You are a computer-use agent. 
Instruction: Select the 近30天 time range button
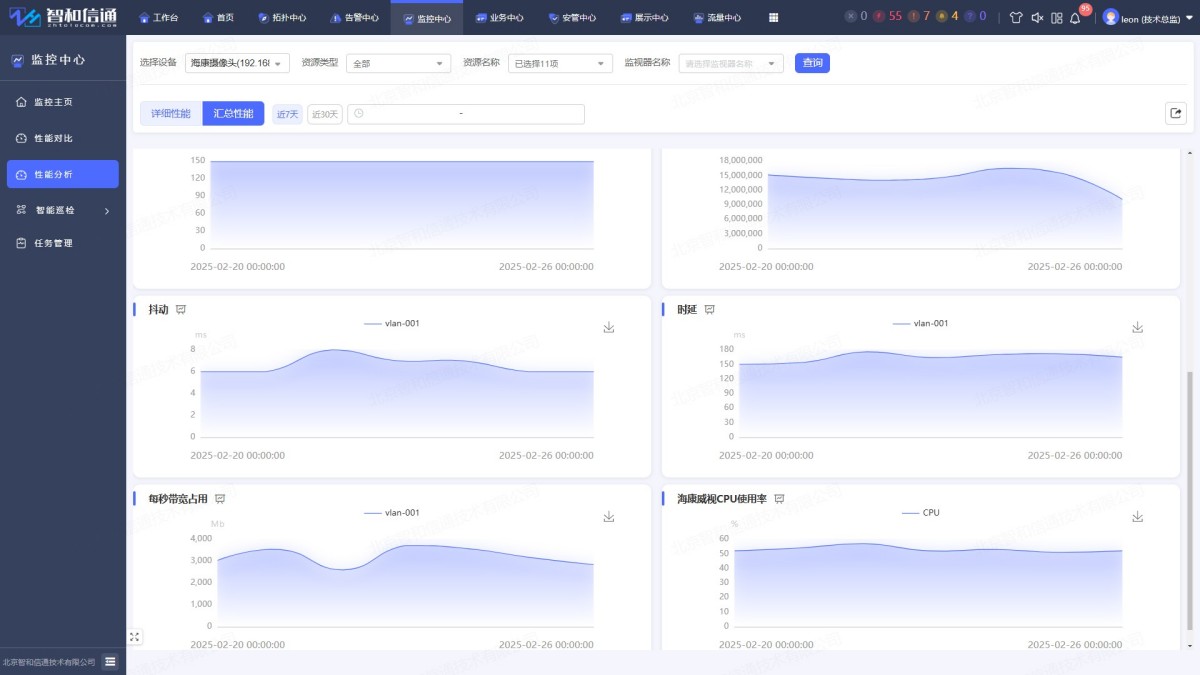[324, 114]
